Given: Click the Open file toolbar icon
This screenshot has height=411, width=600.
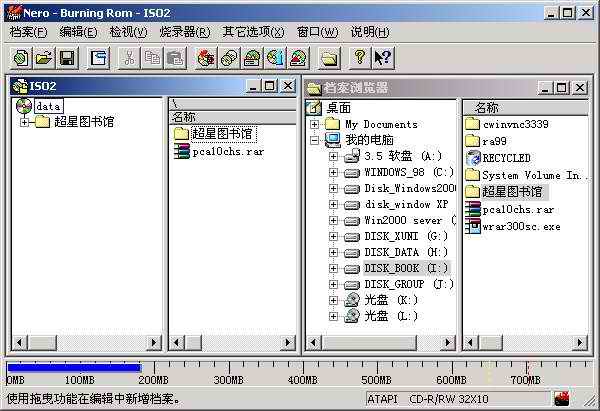Looking at the screenshot, I should 44,58.
